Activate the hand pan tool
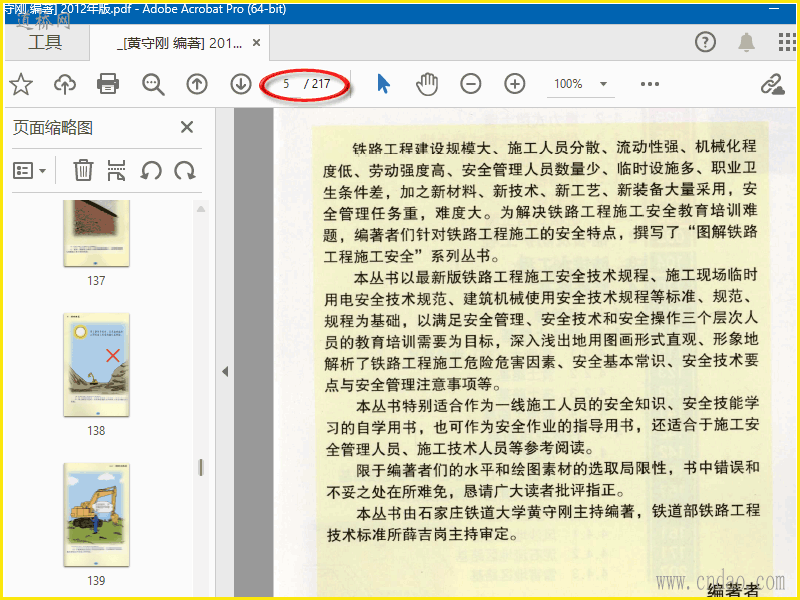The height and width of the screenshot is (600, 800). [x=427, y=84]
